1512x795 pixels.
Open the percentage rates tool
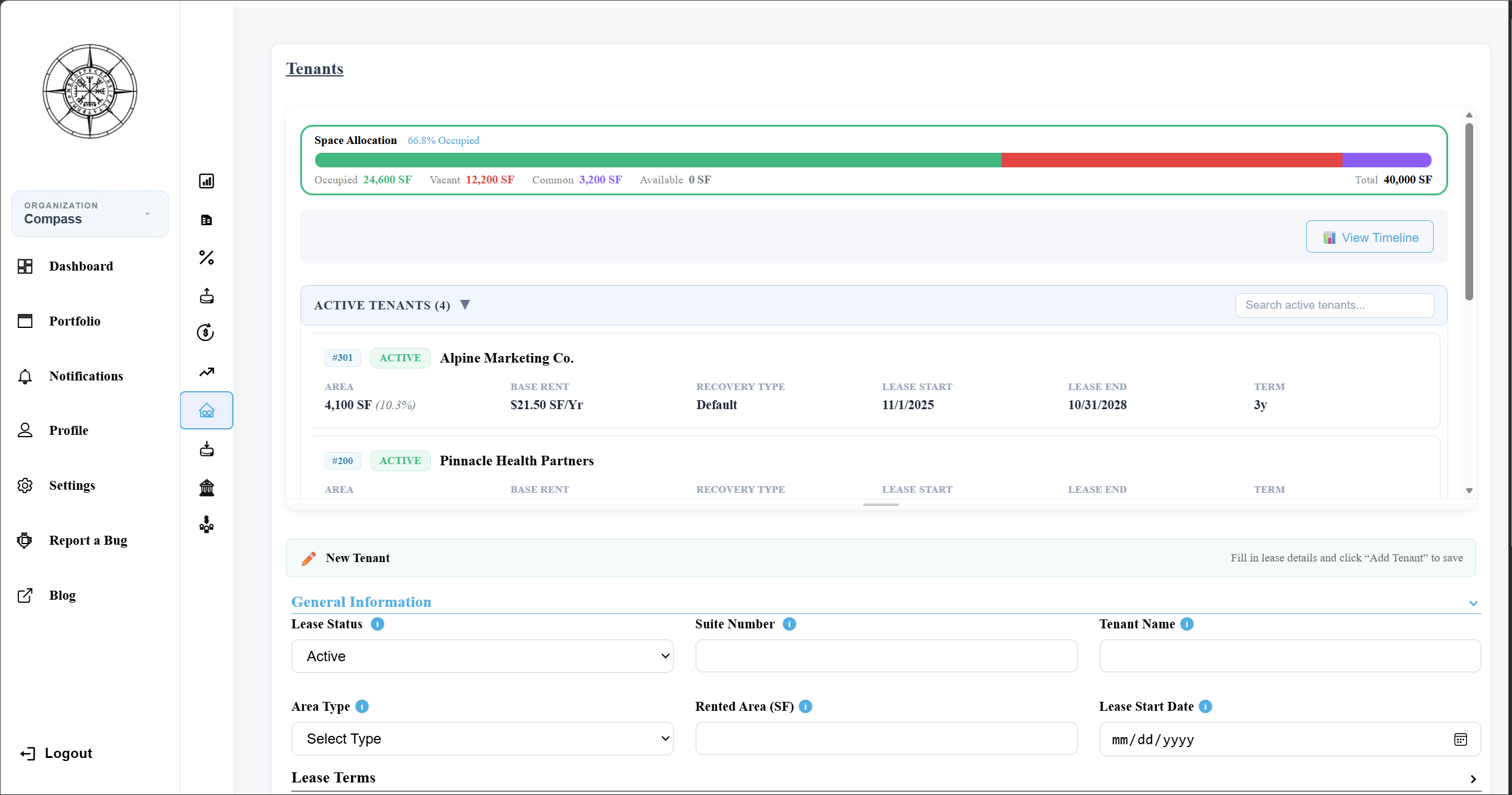tap(207, 257)
